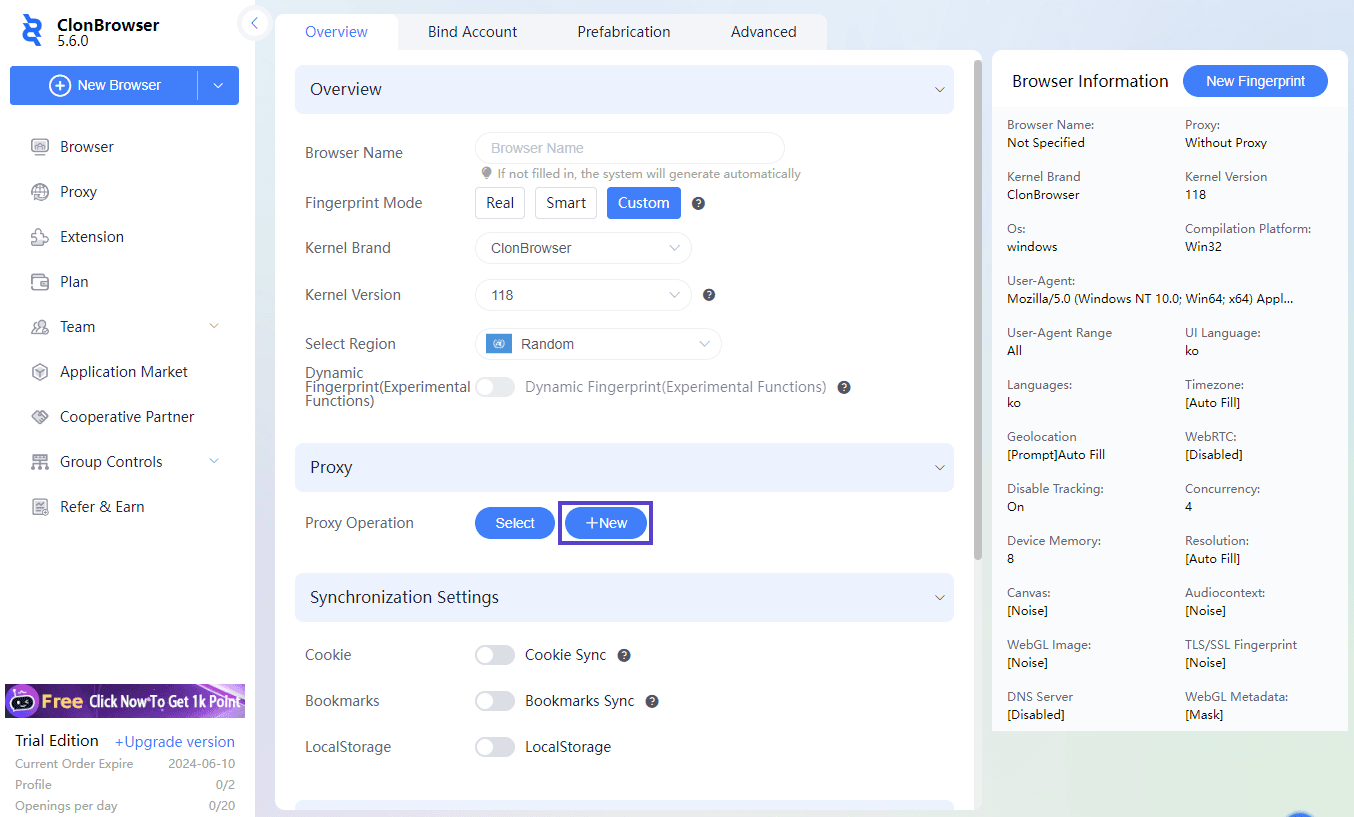Switch to the Bind Account tab

pyautogui.click(x=472, y=32)
